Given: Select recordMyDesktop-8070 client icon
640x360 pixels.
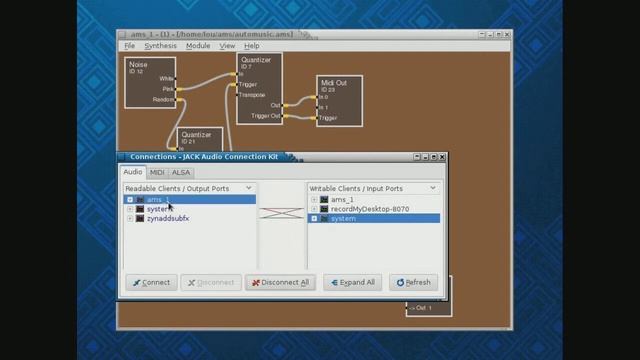Looking at the screenshot, I should click(324, 209).
